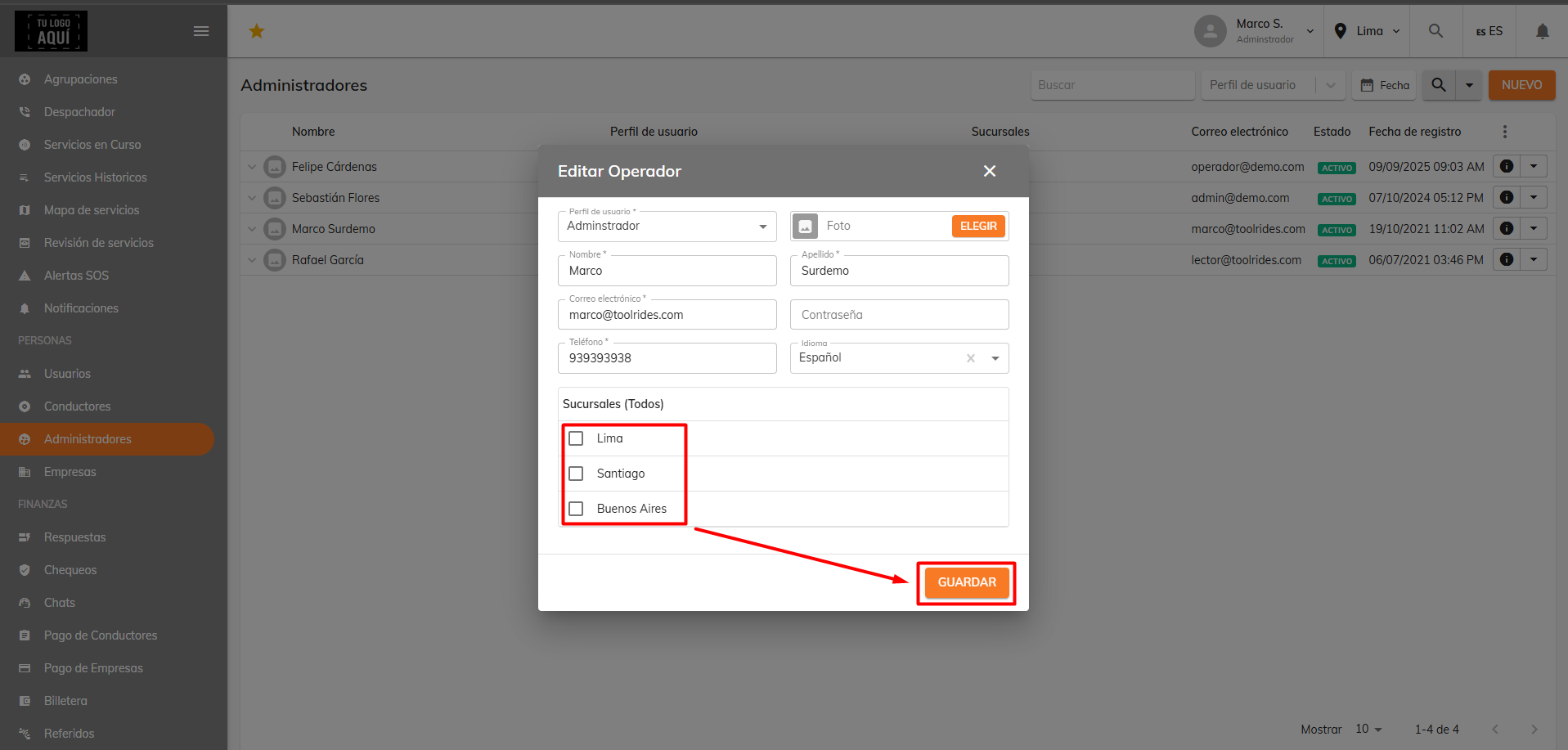
Task: Click the Nombre column header
Action: [x=313, y=132]
